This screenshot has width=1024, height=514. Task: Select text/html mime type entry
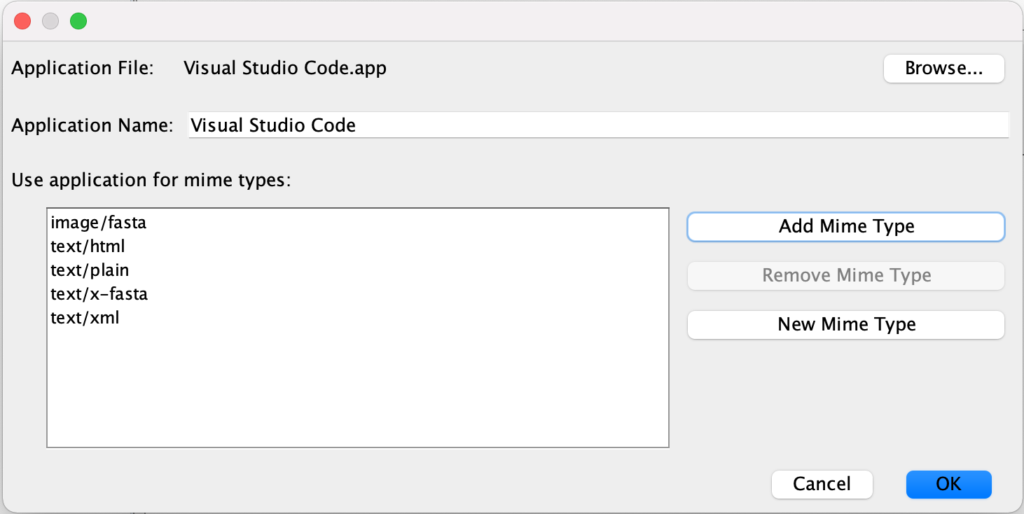[87, 246]
